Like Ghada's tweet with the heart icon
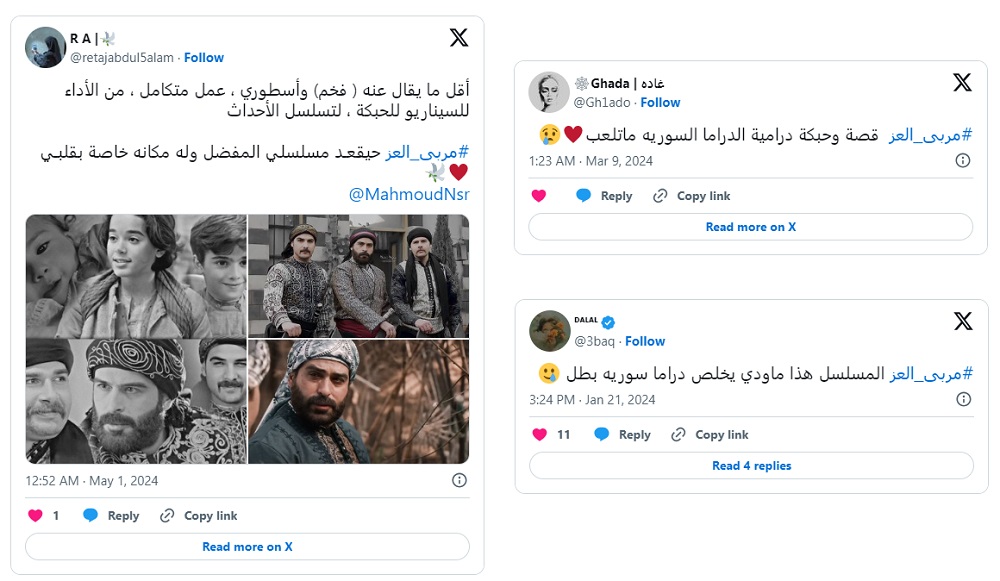 (539, 196)
